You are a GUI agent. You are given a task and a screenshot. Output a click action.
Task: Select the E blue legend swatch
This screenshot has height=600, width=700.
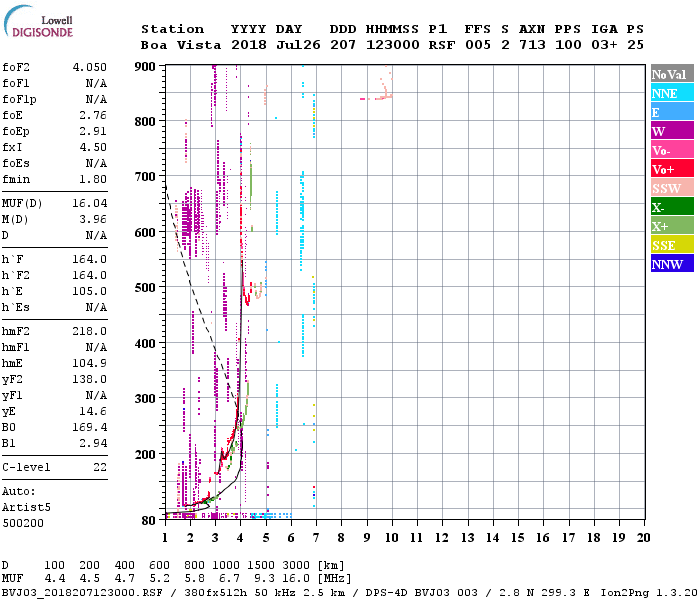pyautogui.click(x=672, y=112)
